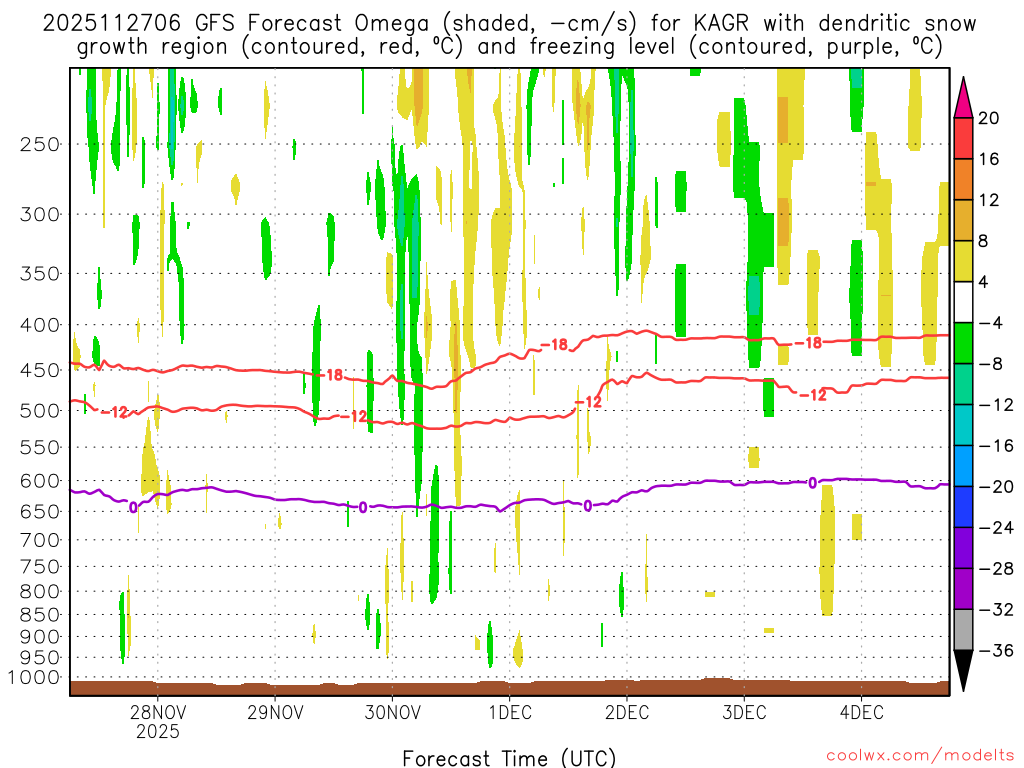The height and width of the screenshot is (768, 1024).
Task: Click the colorbar value 16 label
Action: click(x=989, y=159)
